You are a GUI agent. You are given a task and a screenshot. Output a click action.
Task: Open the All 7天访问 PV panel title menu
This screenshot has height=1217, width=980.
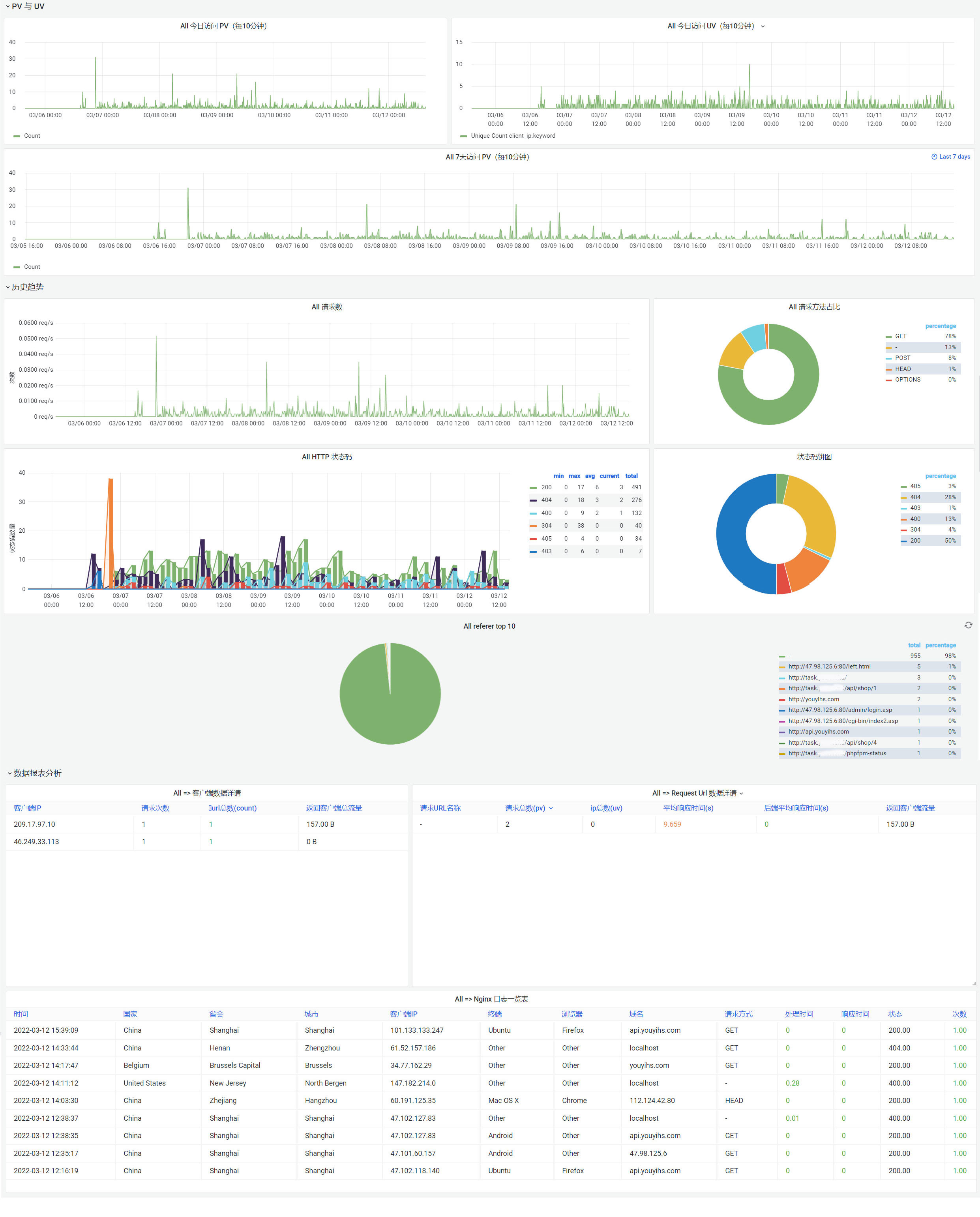487,157
